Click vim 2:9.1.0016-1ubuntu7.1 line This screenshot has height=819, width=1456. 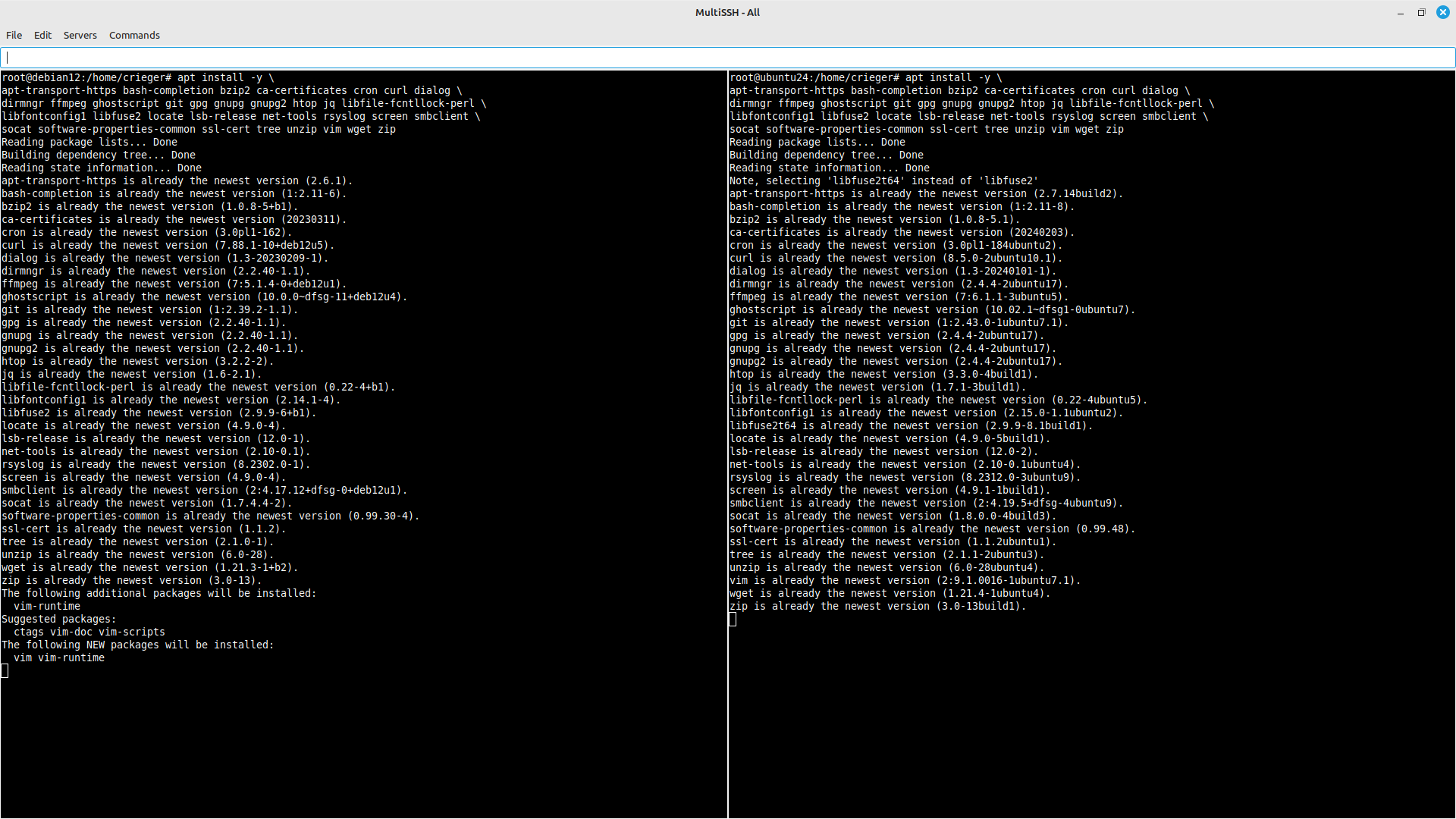click(905, 580)
